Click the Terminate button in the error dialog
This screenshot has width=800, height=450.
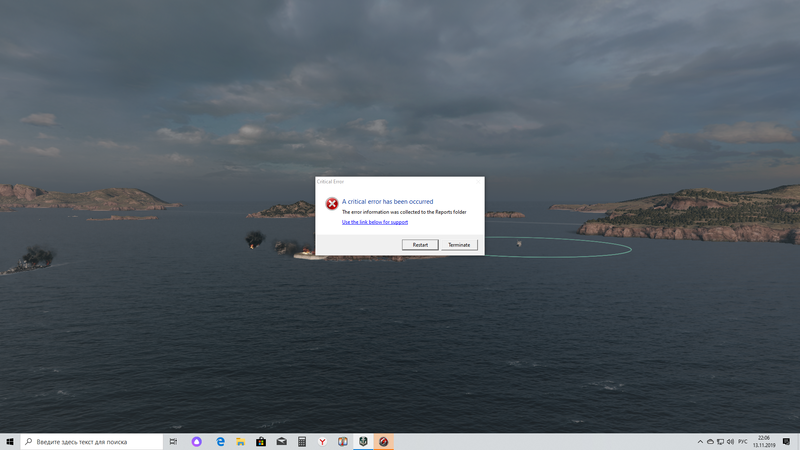[459, 245]
